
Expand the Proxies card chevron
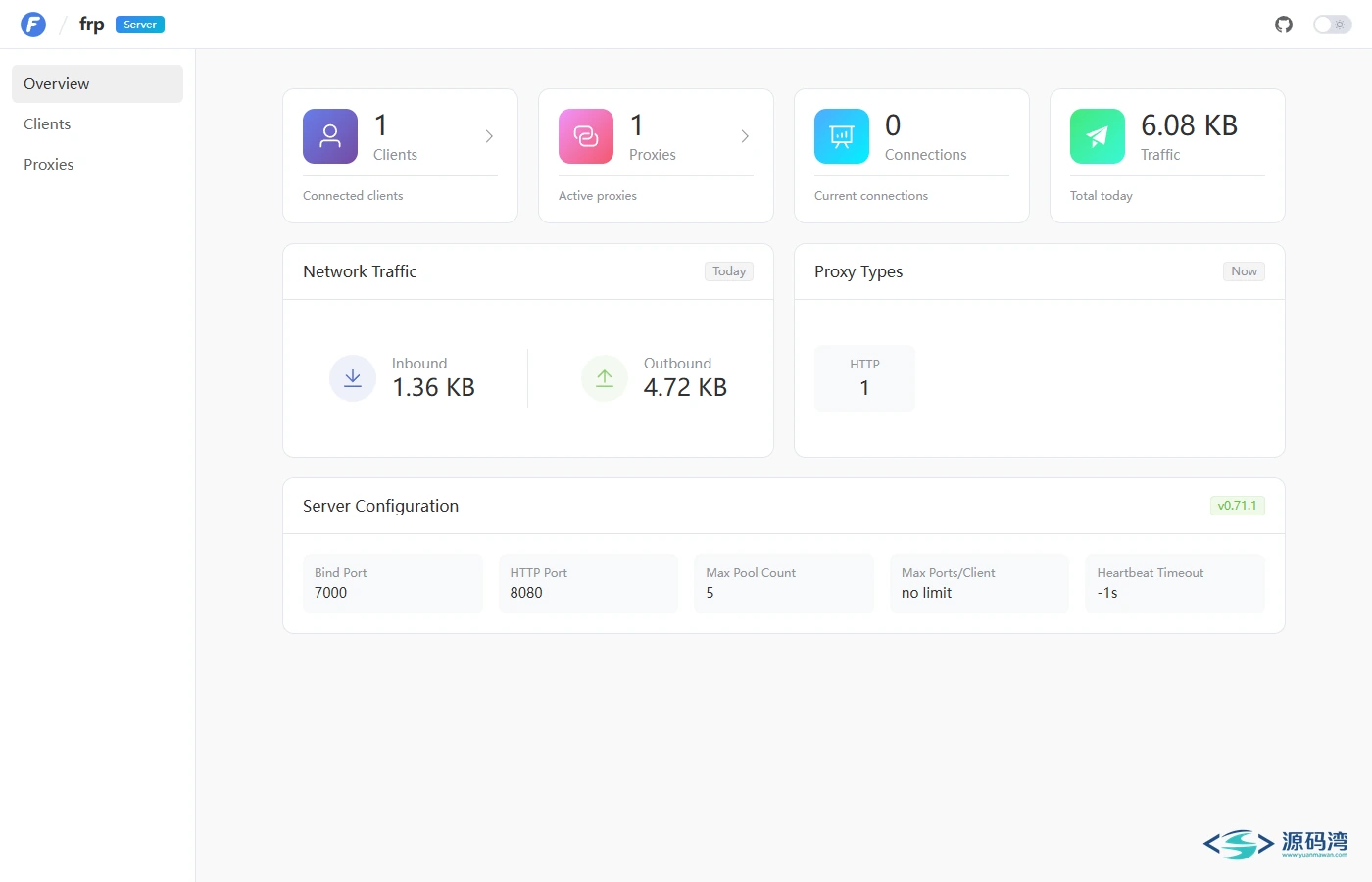click(x=745, y=136)
